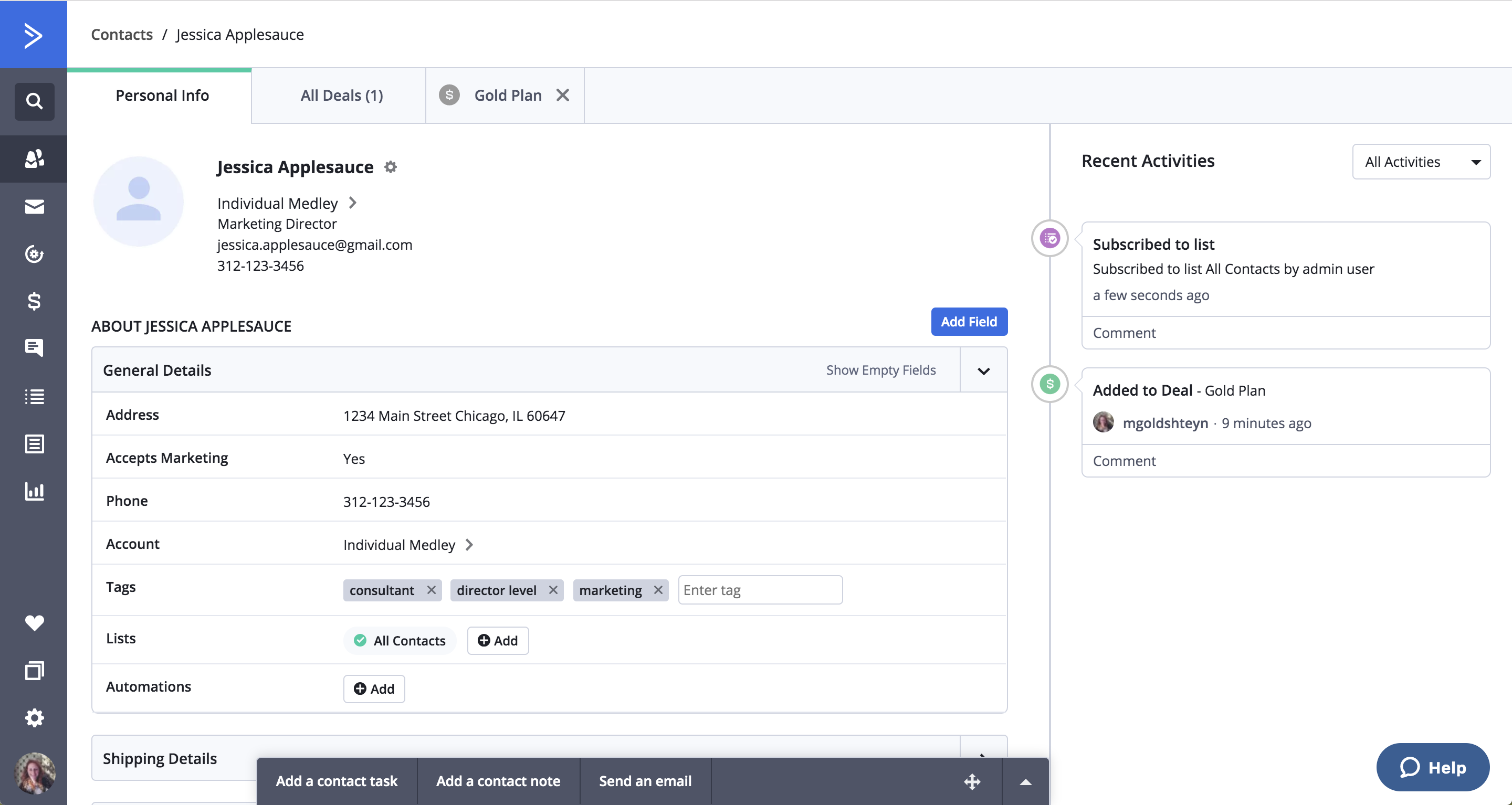Open the Gold Plan tab
Screen dimensions: 1512x805
click(x=507, y=96)
